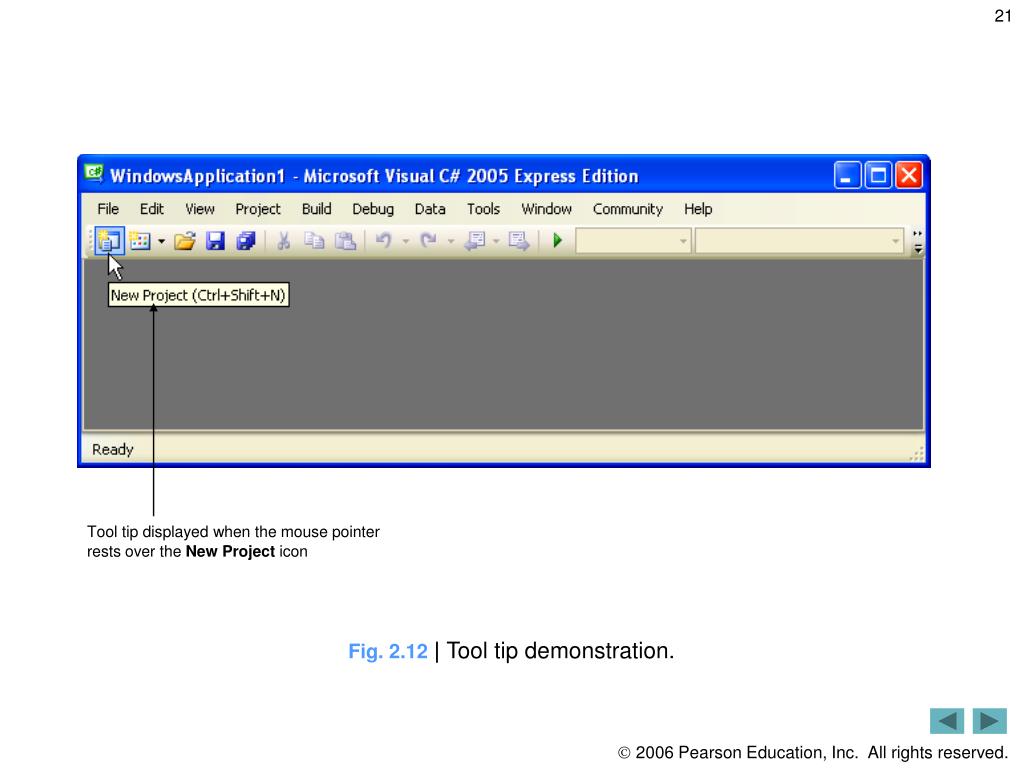Image resolution: width=1024 pixels, height=768 pixels.
Task: Click the Save floppy disk icon
Action: (215, 241)
